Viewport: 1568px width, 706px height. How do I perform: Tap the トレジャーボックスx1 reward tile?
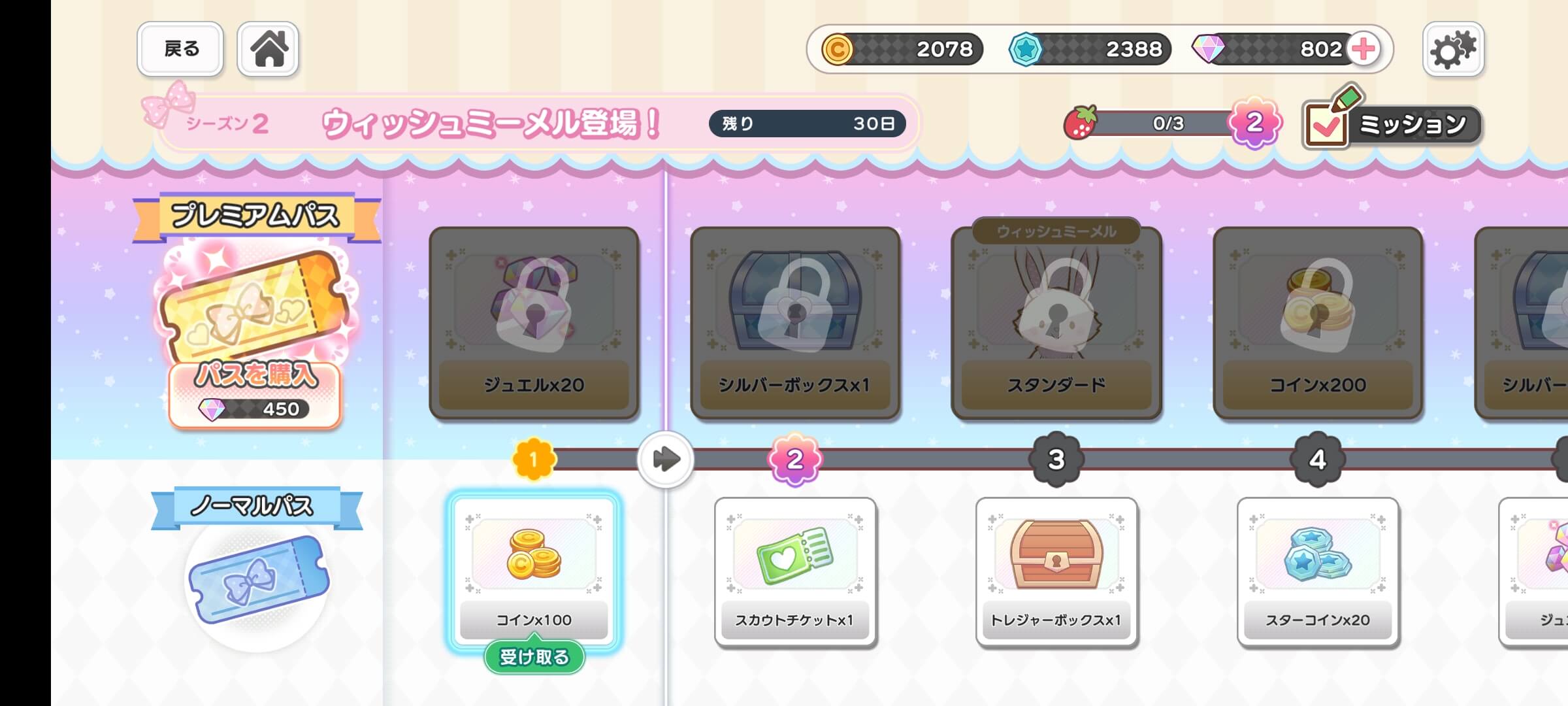point(1056,572)
